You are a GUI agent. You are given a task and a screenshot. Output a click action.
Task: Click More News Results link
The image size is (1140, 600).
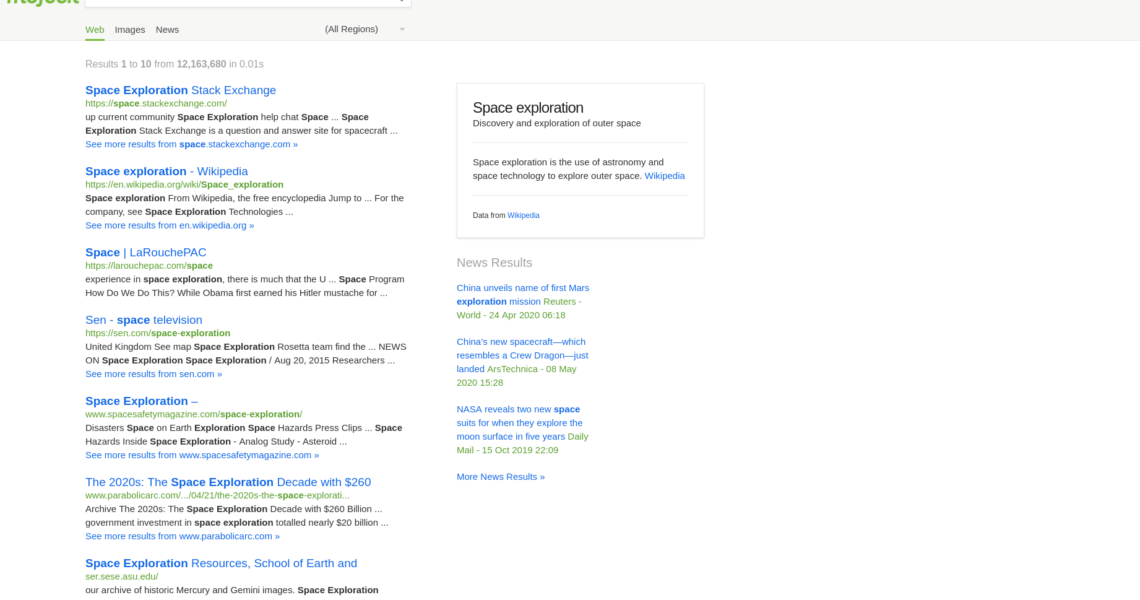pos(500,477)
